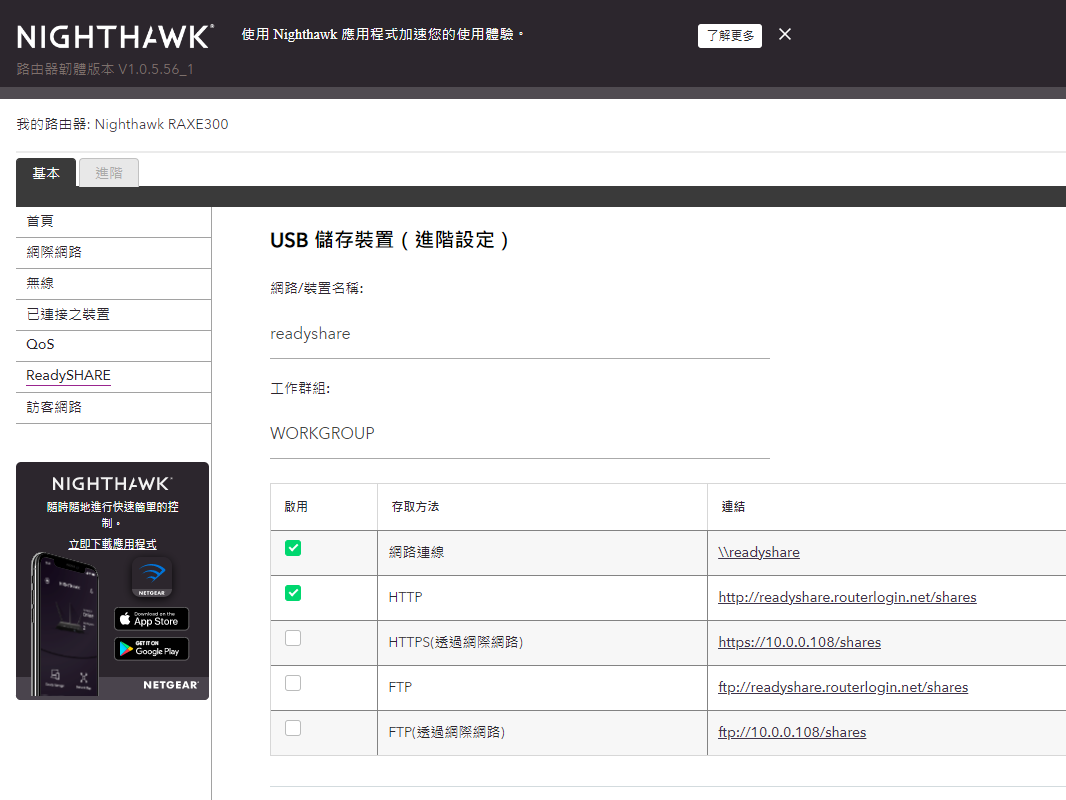Open the ftp://readyshare.routerlogin.net/shares link
Screen dimensions: 1066x800
843,687
